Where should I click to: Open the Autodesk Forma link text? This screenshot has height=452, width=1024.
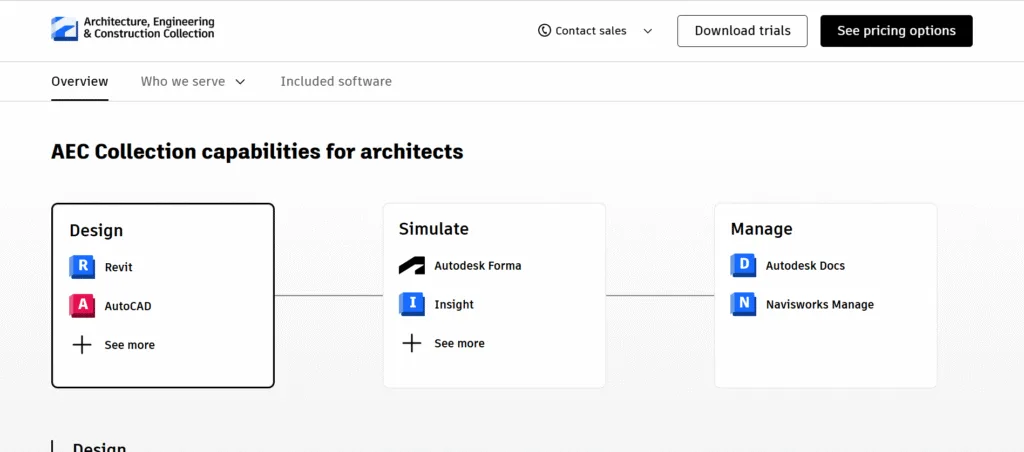[477, 266]
